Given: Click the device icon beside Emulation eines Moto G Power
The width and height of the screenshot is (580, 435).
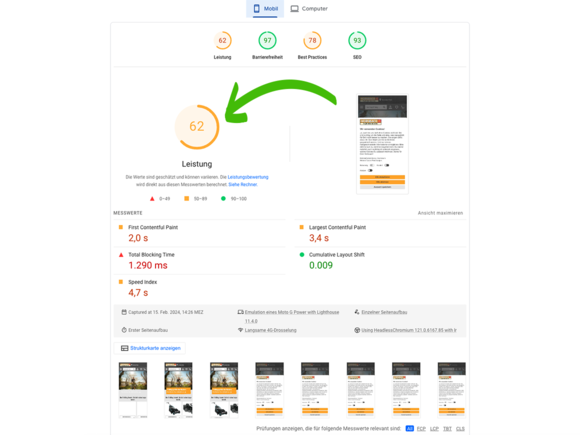Looking at the screenshot, I should pos(240,312).
